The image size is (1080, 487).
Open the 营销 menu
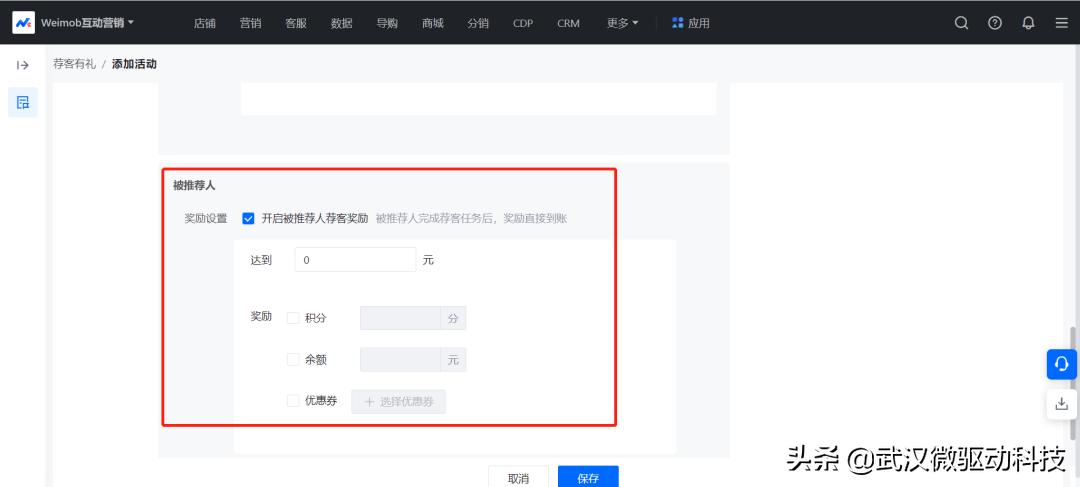click(x=250, y=23)
